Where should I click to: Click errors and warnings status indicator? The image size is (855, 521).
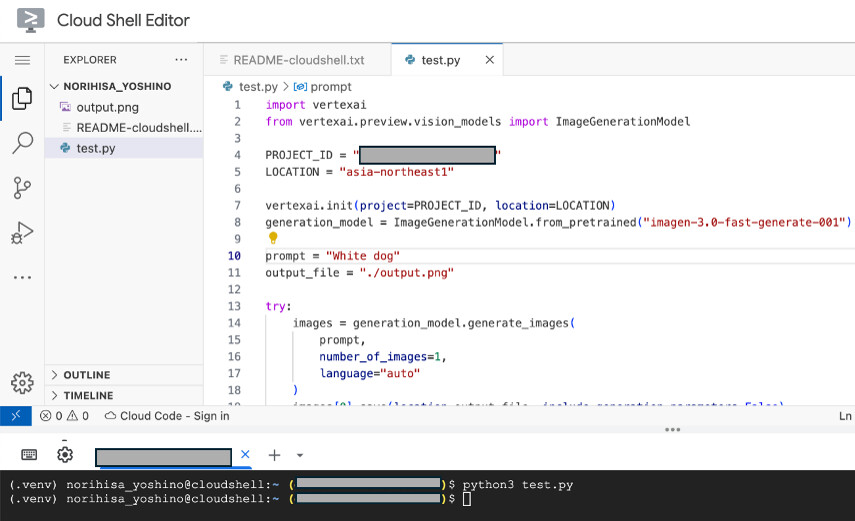point(64,416)
